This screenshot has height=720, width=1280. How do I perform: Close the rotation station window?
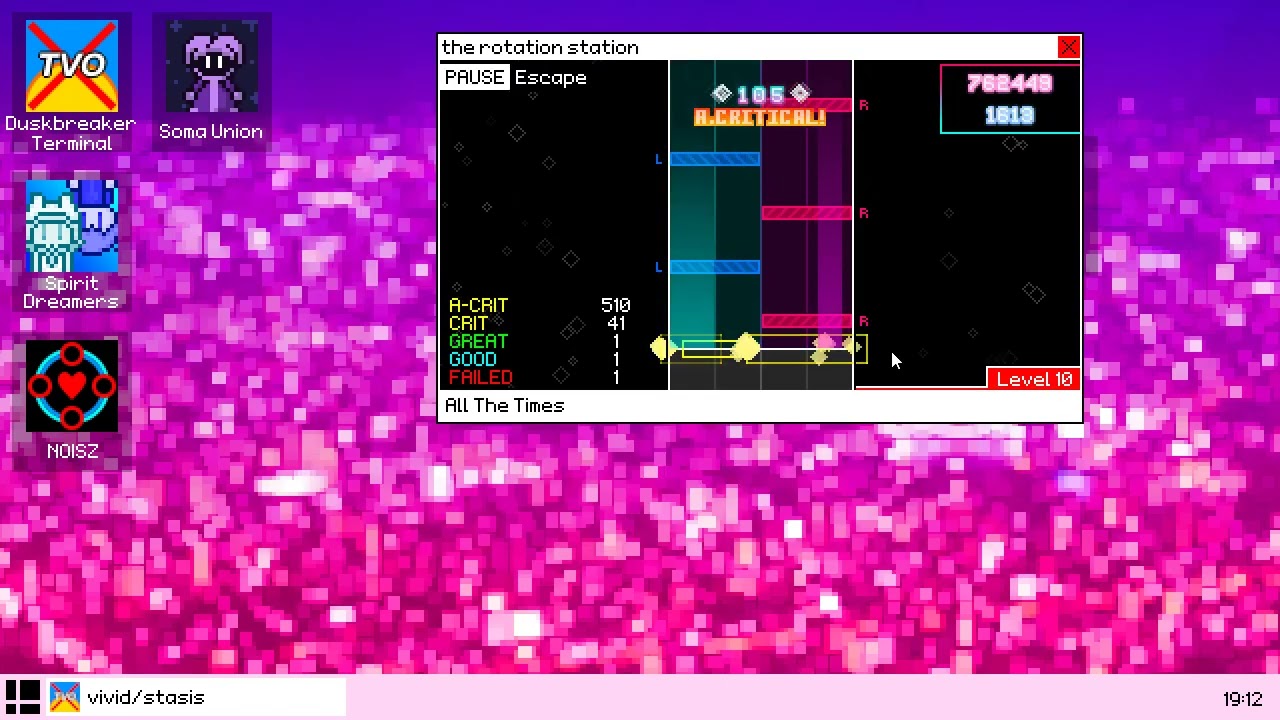(1068, 47)
